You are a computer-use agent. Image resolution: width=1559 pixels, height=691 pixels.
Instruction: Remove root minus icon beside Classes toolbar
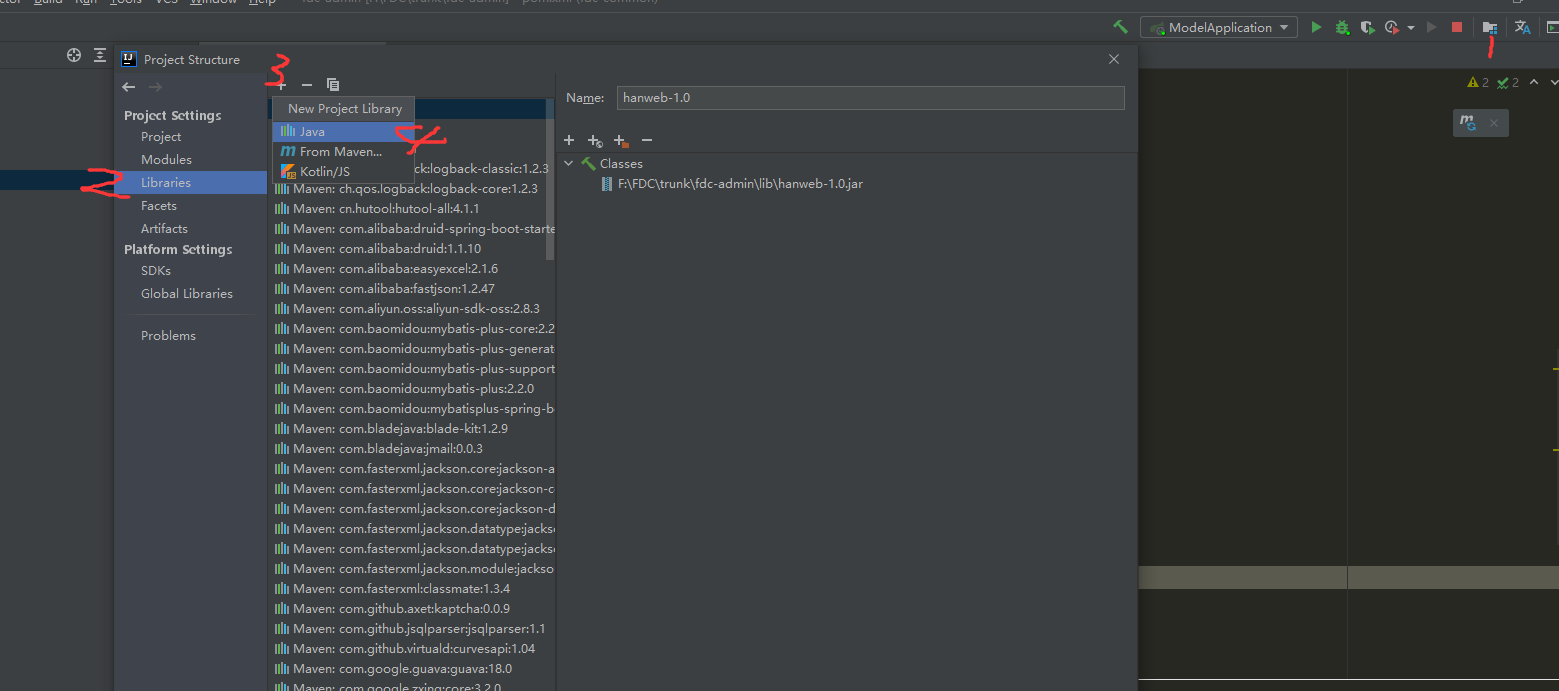[x=647, y=140]
